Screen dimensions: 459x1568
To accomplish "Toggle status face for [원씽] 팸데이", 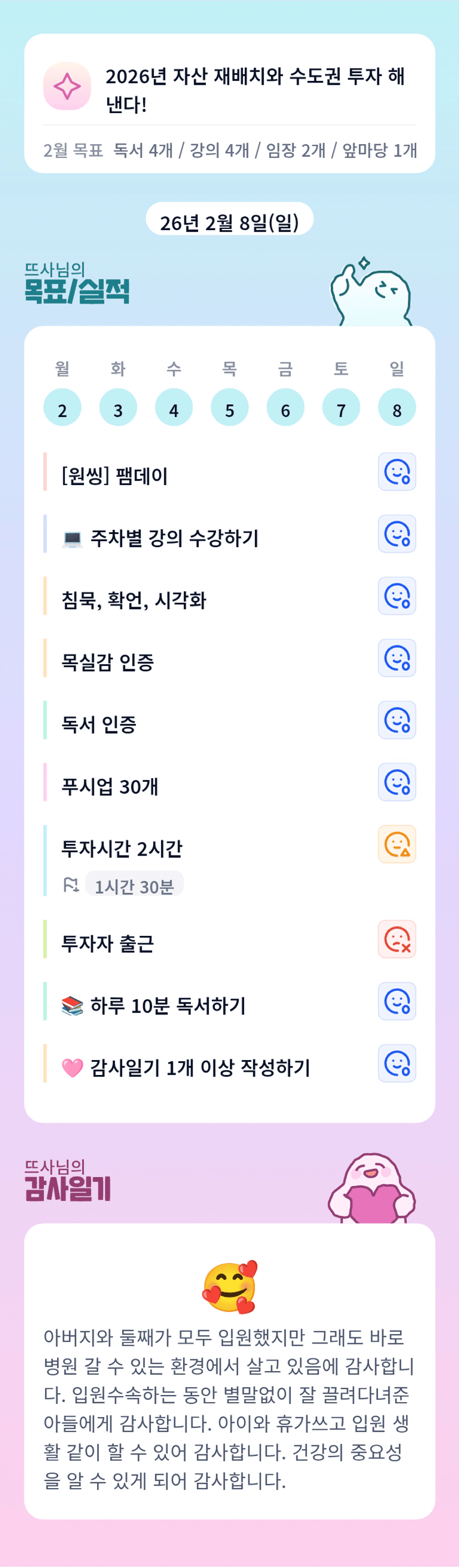I will [x=397, y=472].
